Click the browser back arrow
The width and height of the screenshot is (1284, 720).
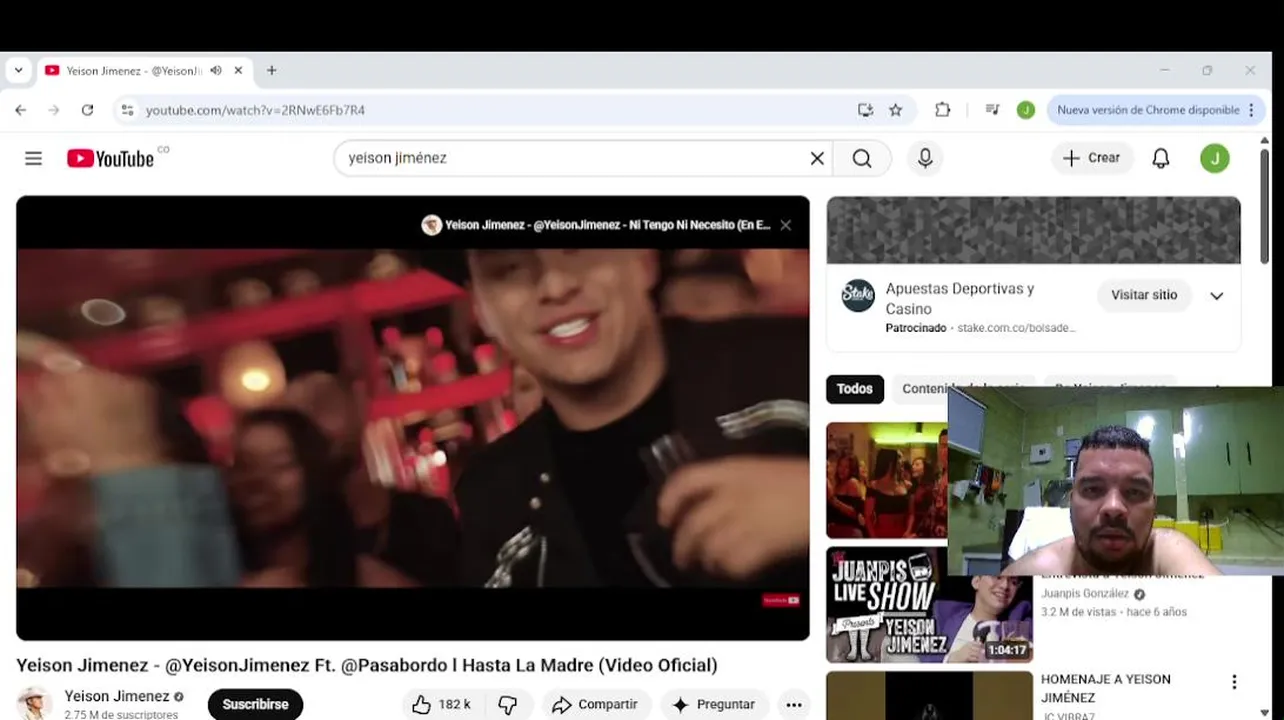pyautogui.click(x=21, y=110)
